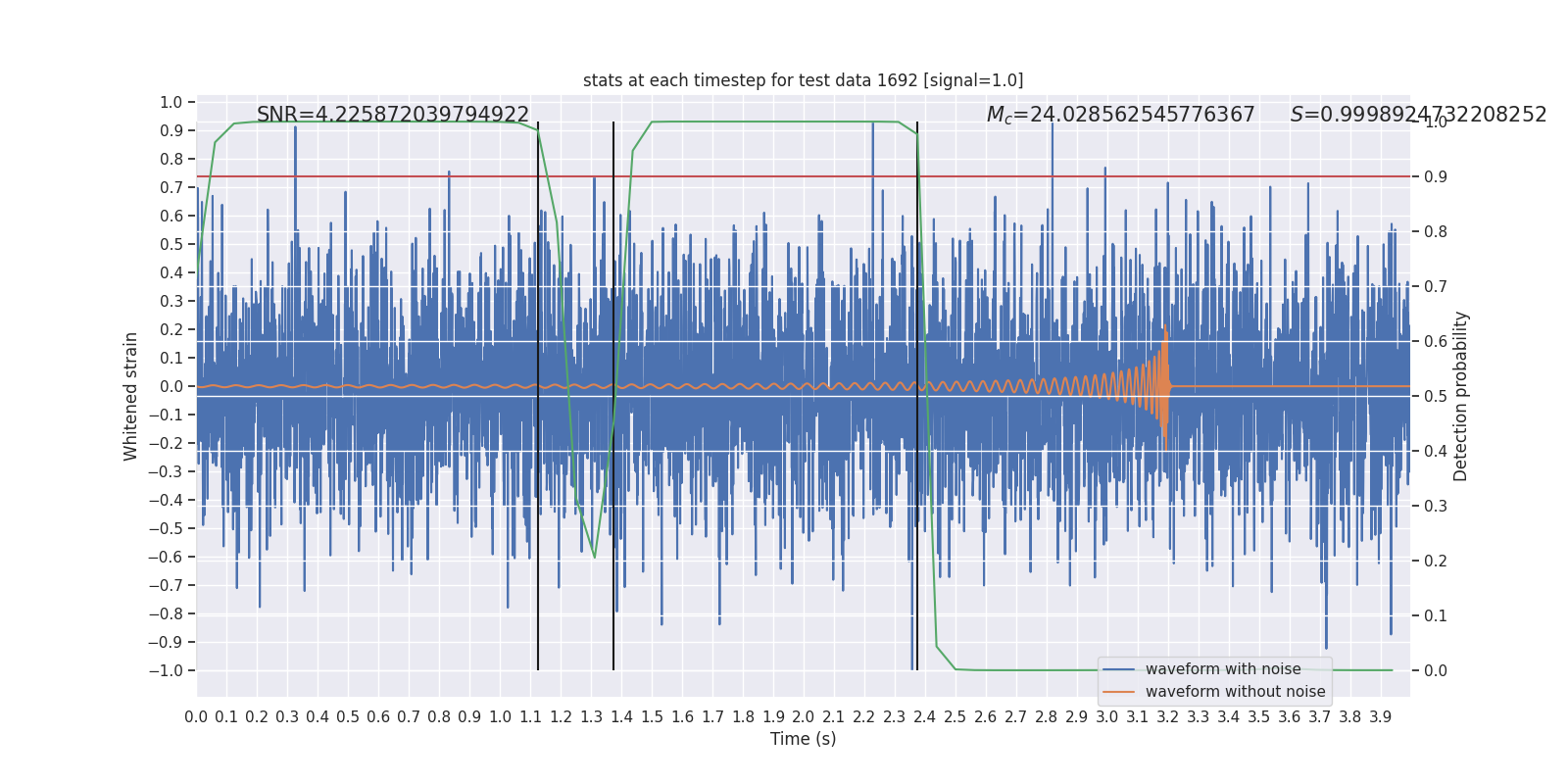Click the 2.7 tick on the Time axis
1568x784 pixels.
[1016, 717]
